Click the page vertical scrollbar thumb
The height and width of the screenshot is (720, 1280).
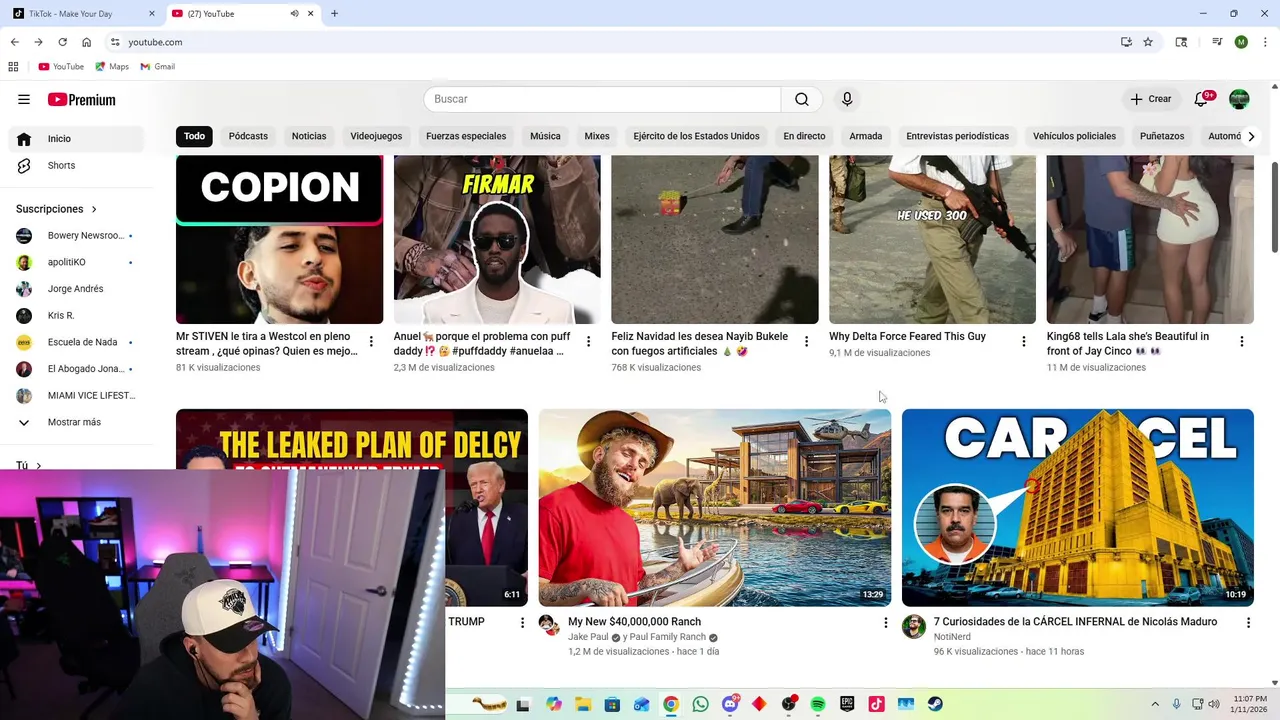pos(1274,206)
